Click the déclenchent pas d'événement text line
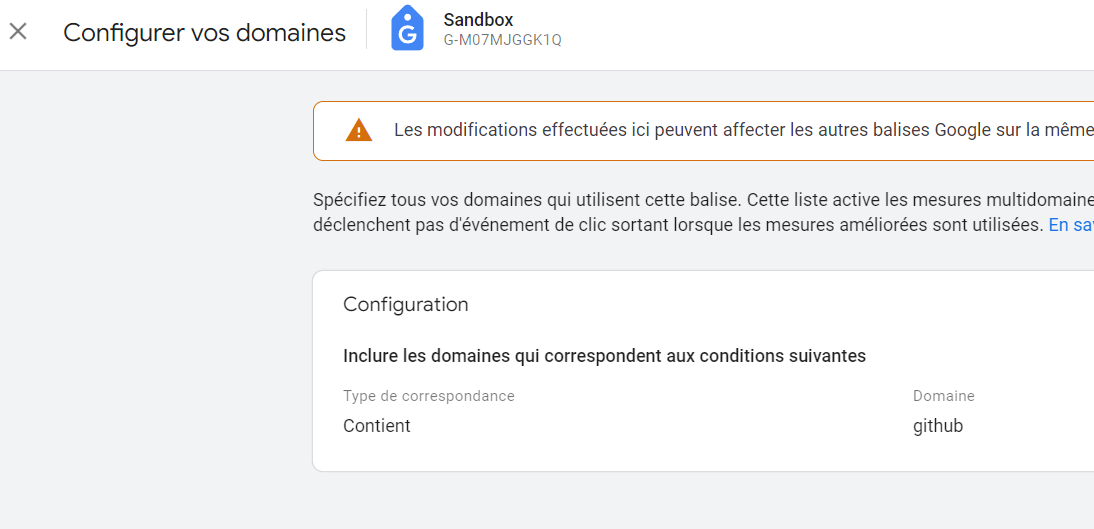Screen dimensions: 1094x529 [x=678, y=225]
